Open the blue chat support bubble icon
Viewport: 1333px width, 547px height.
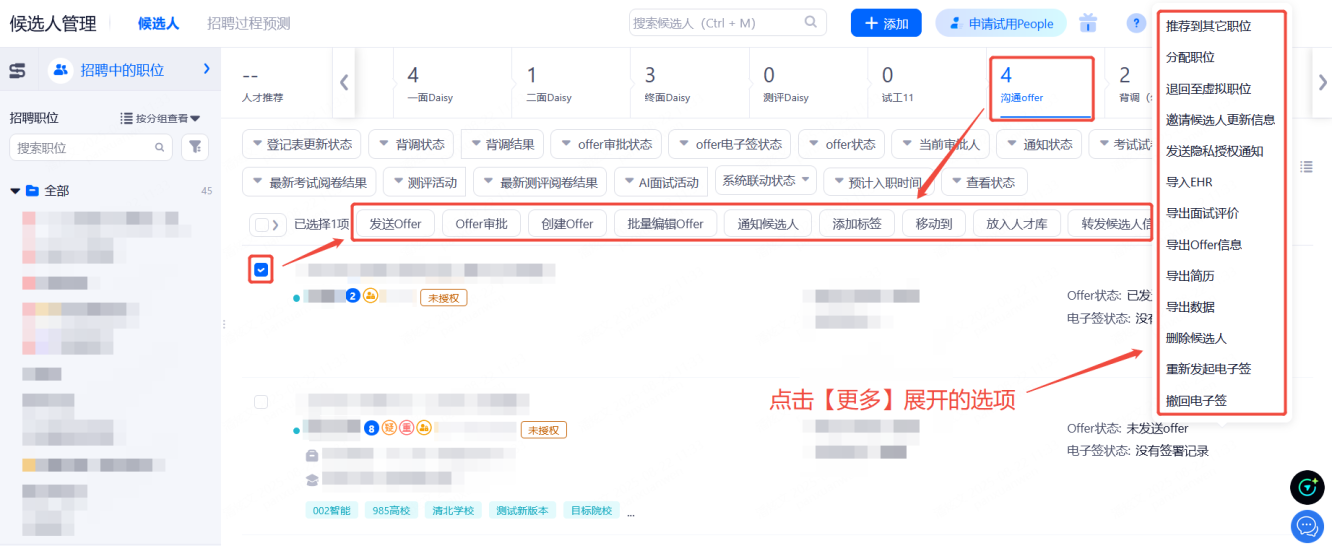1307,525
